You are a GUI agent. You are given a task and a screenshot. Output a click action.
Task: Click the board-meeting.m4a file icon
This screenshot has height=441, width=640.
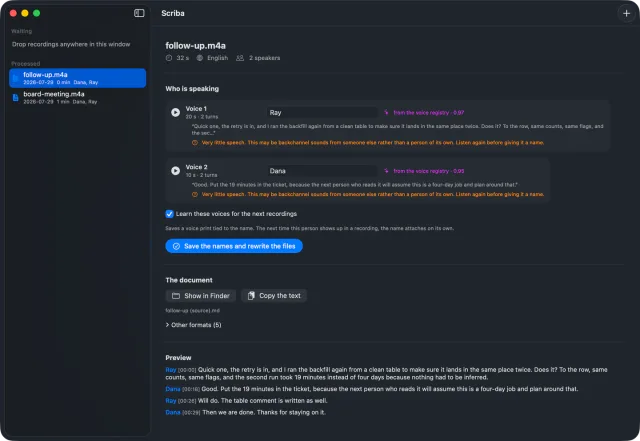click(x=16, y=98)
